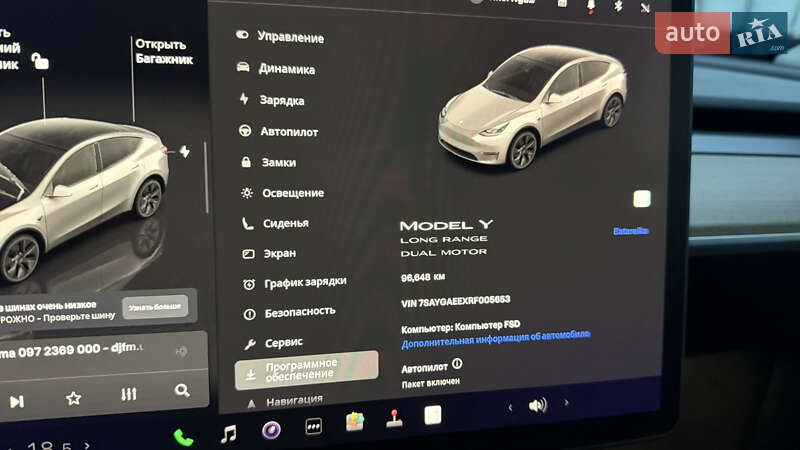This screenshot has height=450, width=800.
Task: Tap the djfm radio station title
Action: pyautogui.click(x=71, y=351)
